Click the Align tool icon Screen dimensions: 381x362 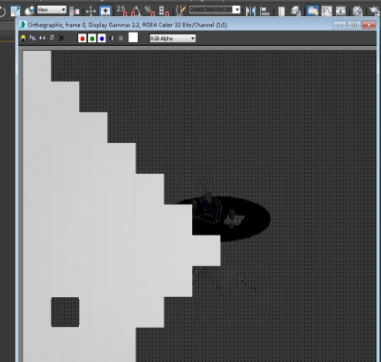click(x=265, y=11)
